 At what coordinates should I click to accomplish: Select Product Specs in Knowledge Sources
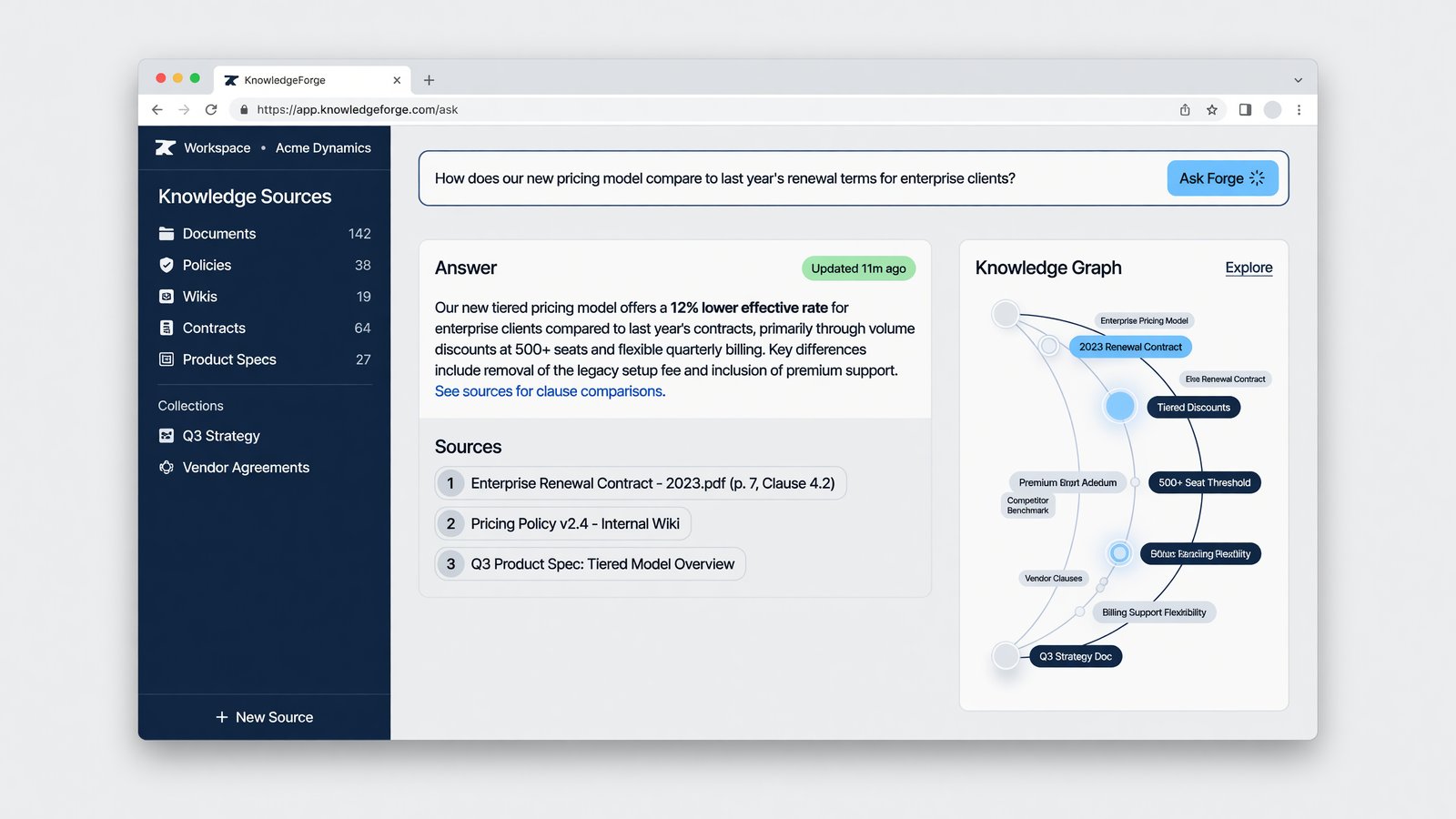tap(265, 359)
